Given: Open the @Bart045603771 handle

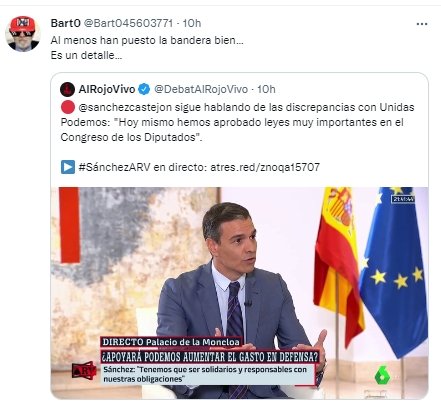Looking at the screenshot, I should pyautogui.click(x=128, y=23).
